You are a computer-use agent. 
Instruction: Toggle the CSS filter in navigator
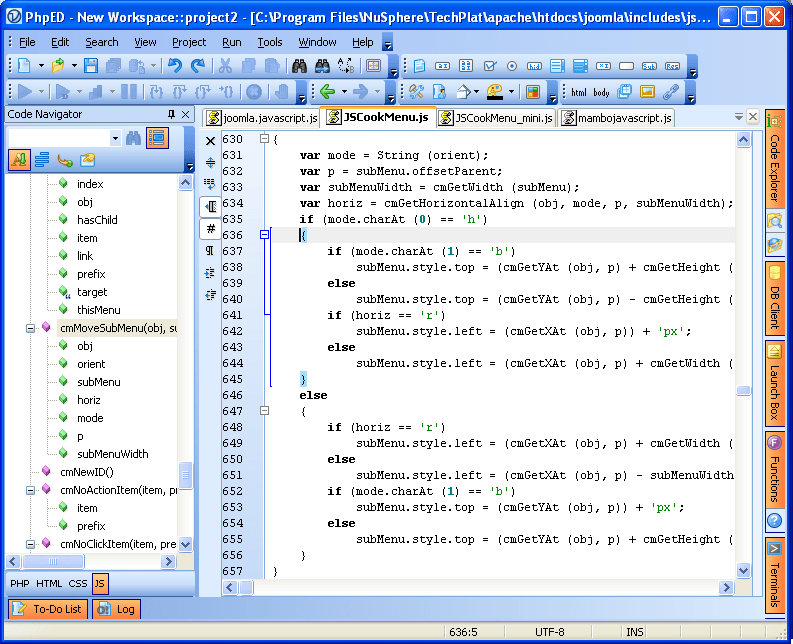(x=78, y=583)
